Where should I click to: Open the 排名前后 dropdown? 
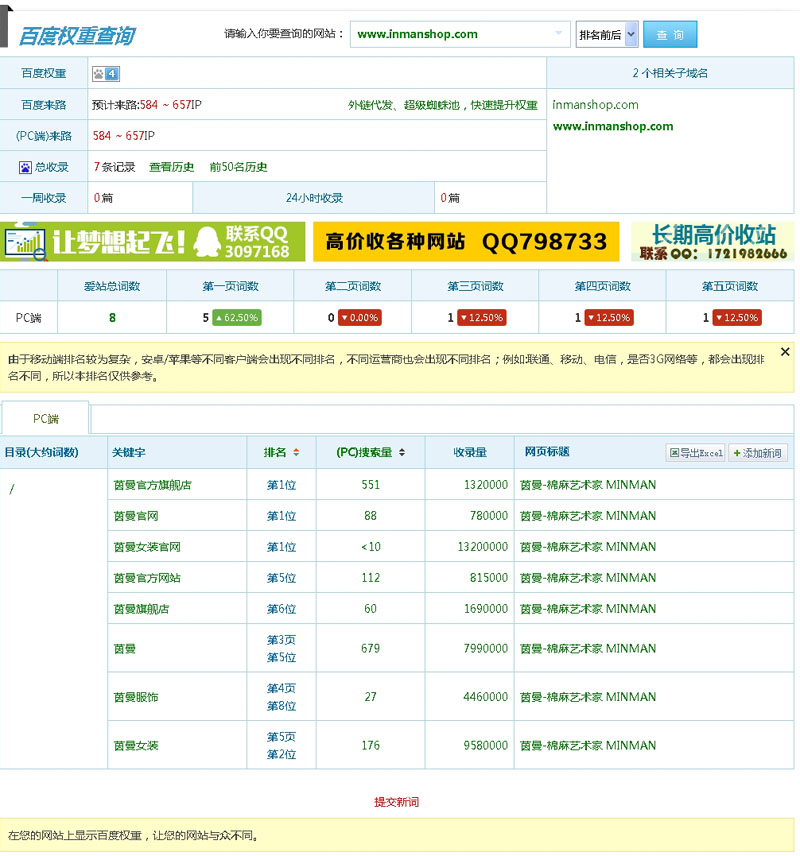click(607, 35)
